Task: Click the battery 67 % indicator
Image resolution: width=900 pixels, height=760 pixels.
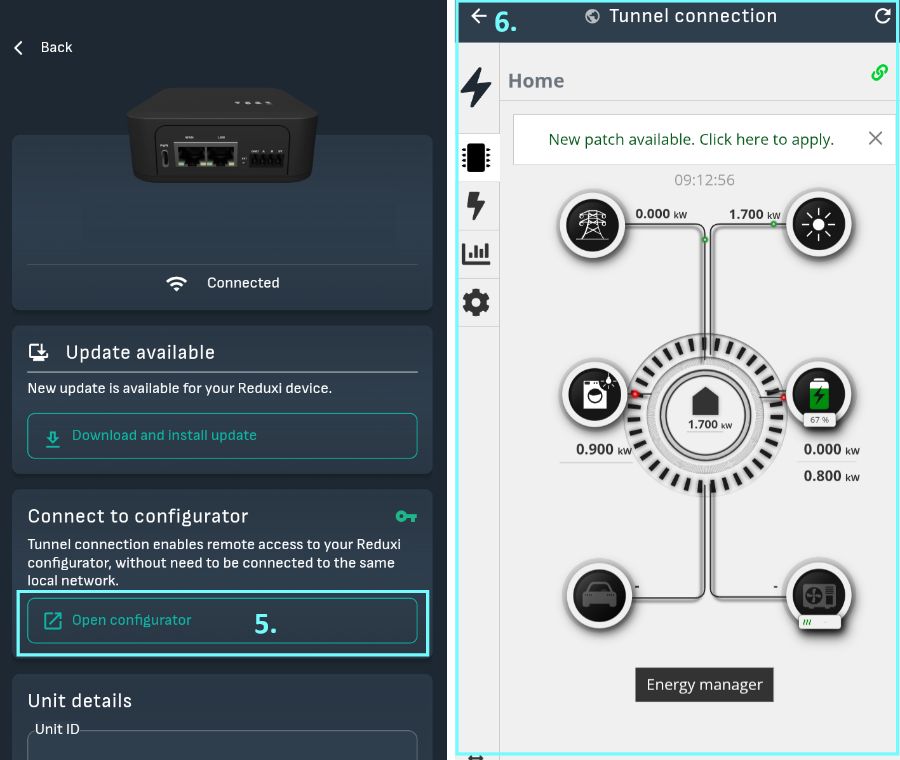Action: coord(819,420)
